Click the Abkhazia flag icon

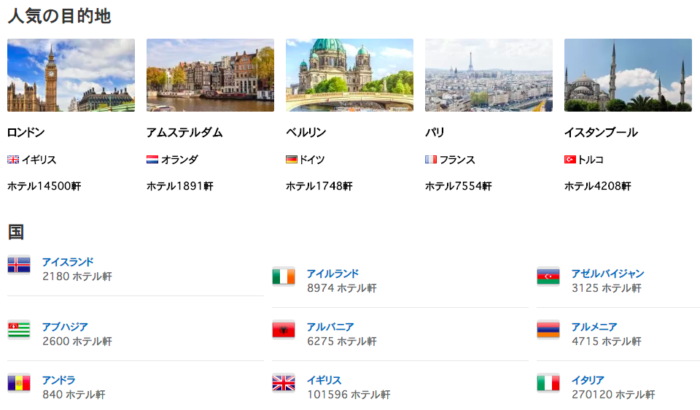[19, 330]
